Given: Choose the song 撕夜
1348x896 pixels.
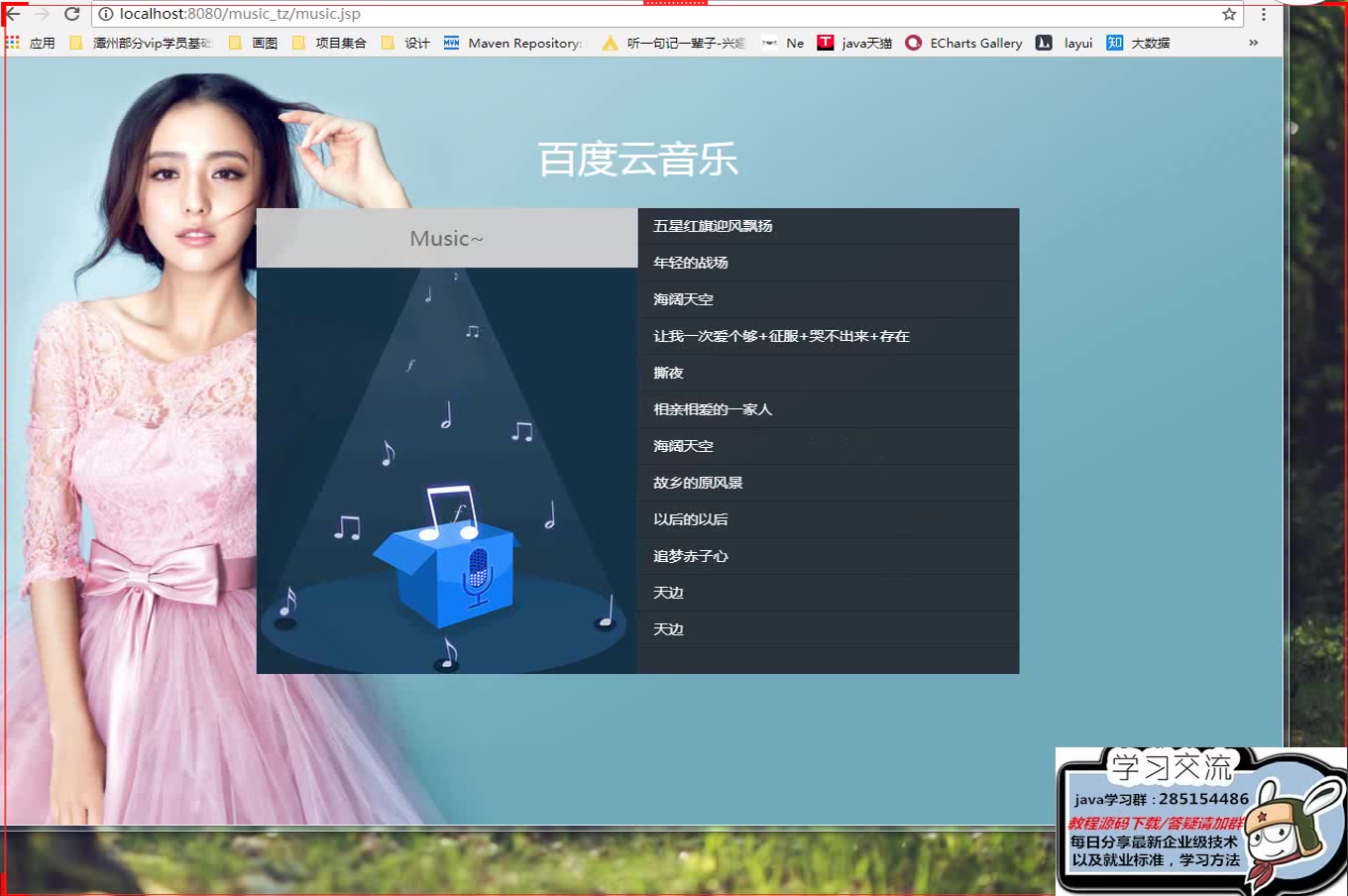Looking at the screenshot, I should tap(829, 373).
